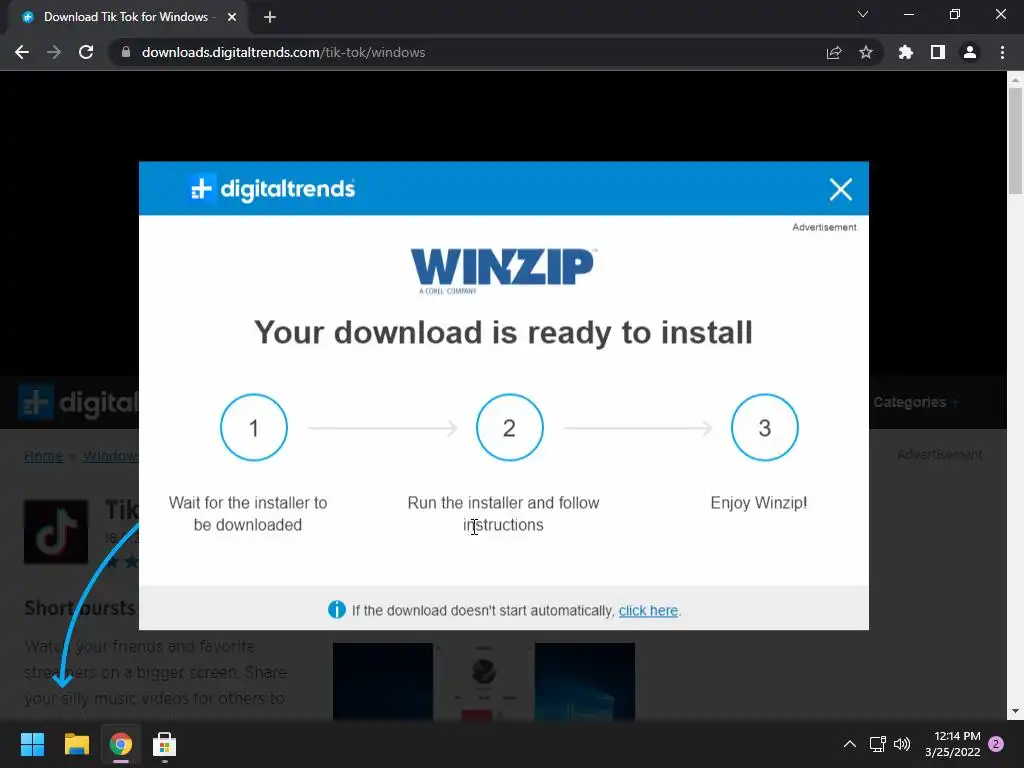Click 'Wait for the installer to be downloaded'
Image resolution: width=1024 pixels, height=768 pixels.
point(248,514)
